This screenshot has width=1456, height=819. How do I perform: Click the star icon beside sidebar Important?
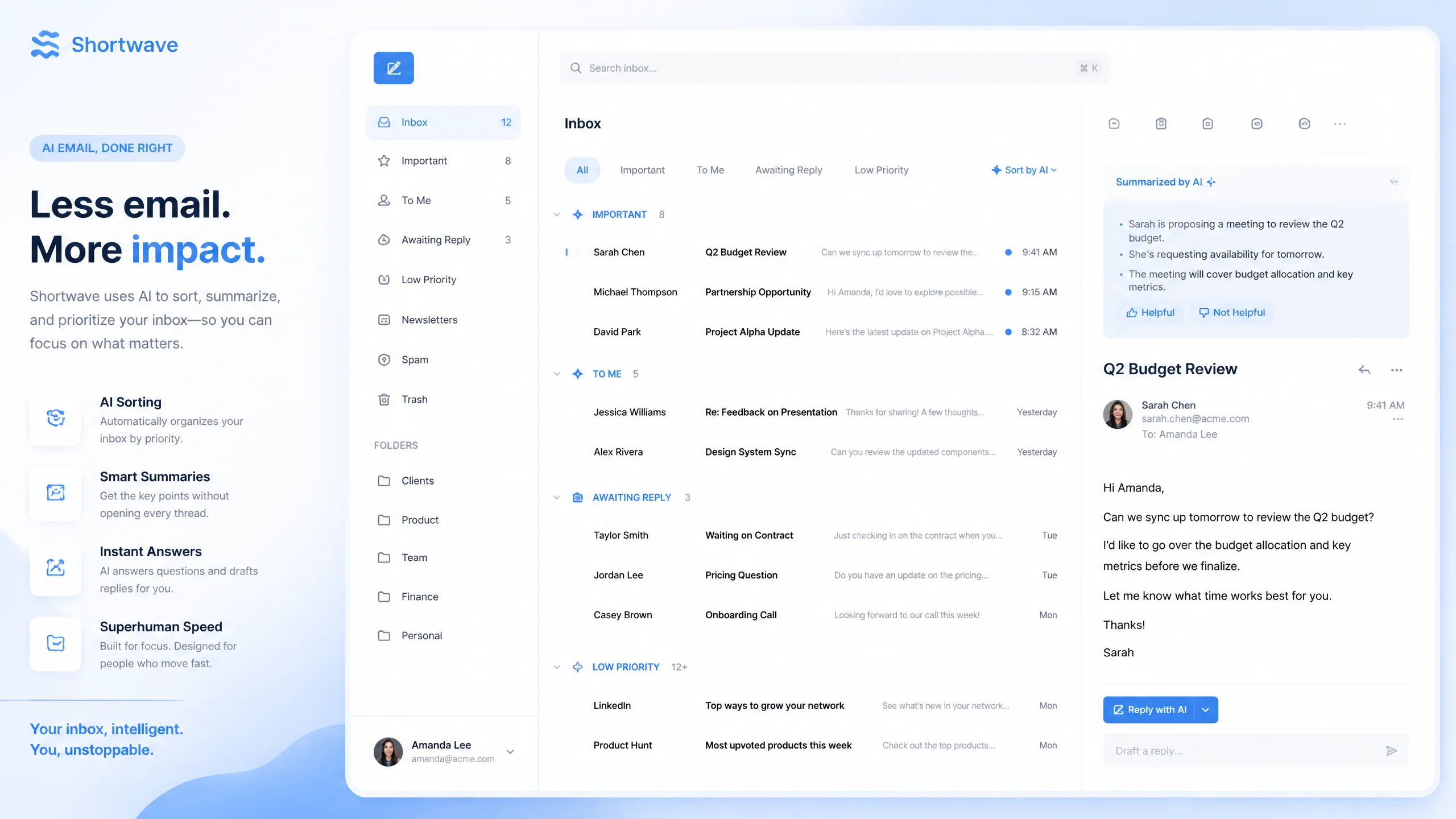click(384, 161)
